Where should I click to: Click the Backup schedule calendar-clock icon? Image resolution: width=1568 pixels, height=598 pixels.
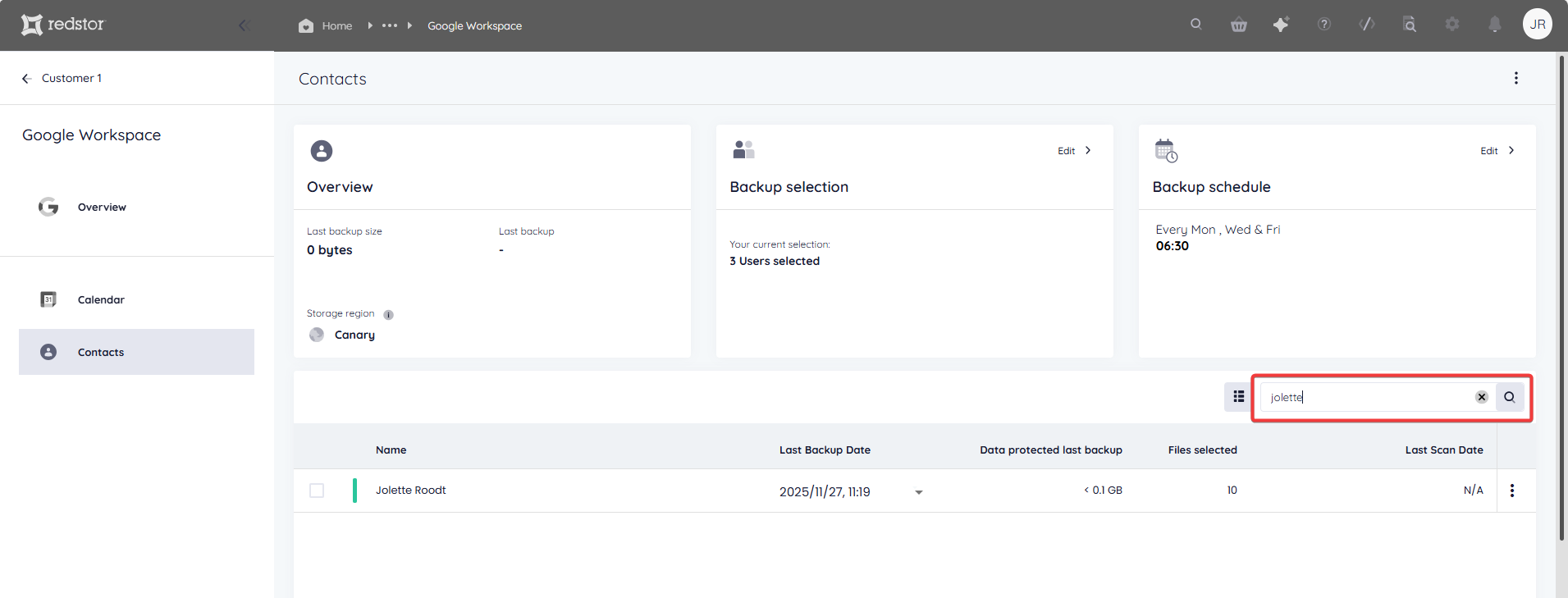[1166, 151]
